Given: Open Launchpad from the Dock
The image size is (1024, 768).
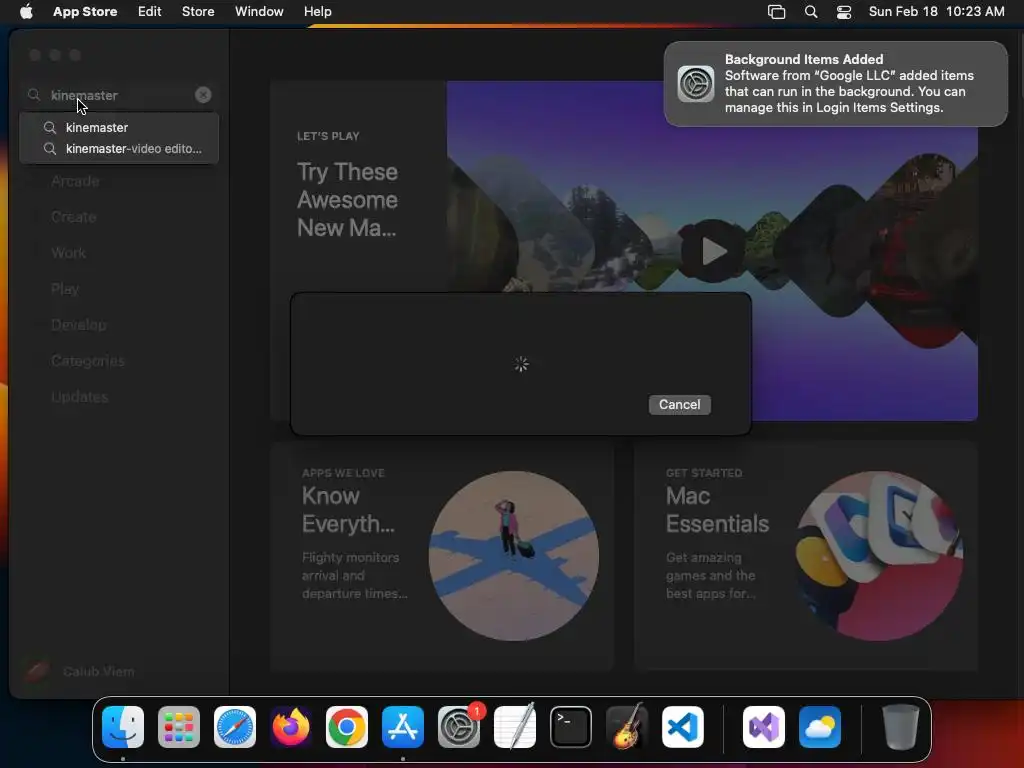Looking at the screenshot, I should click(179, 727).
